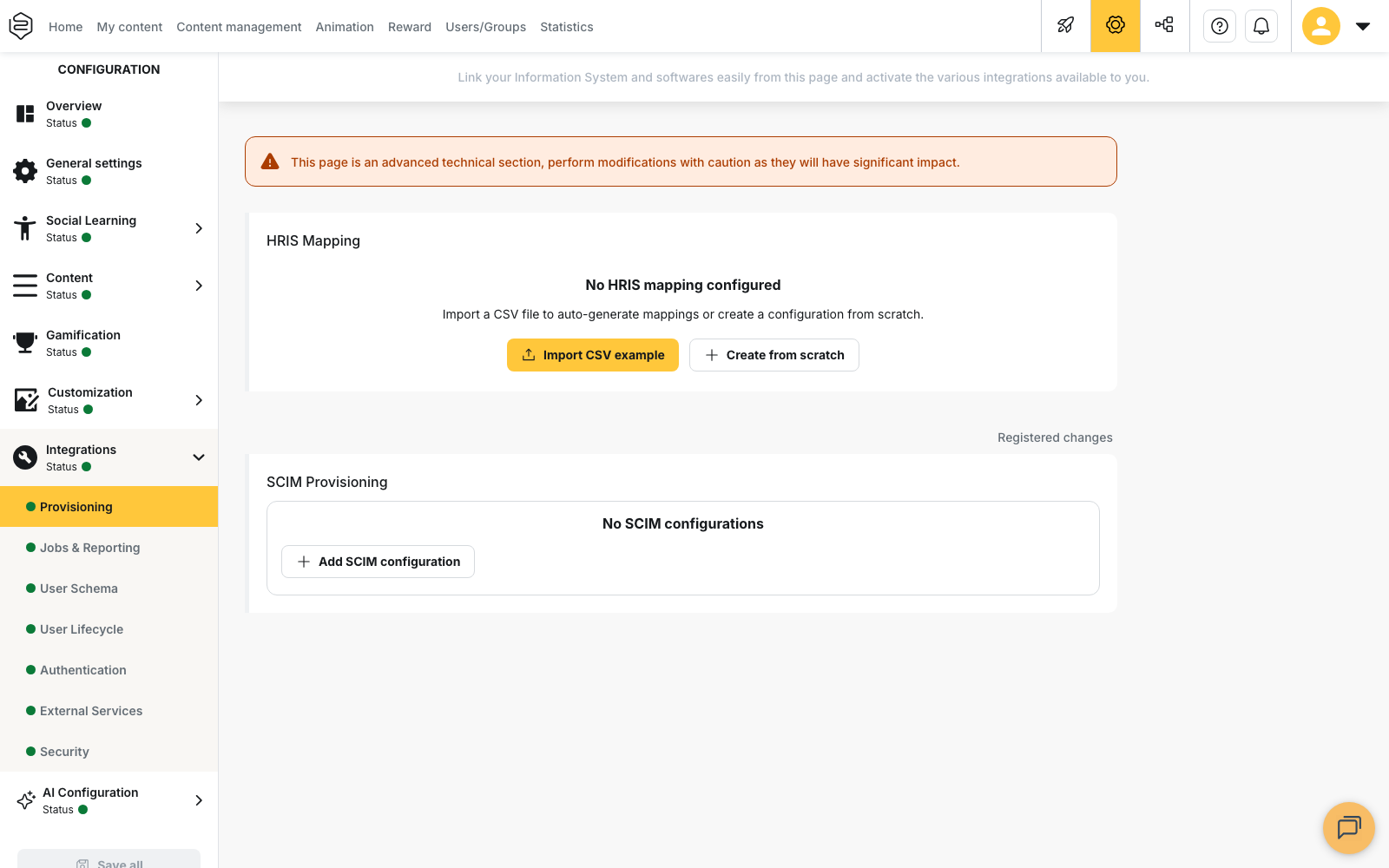Open the account dropdown arrow

[1363, 26]
